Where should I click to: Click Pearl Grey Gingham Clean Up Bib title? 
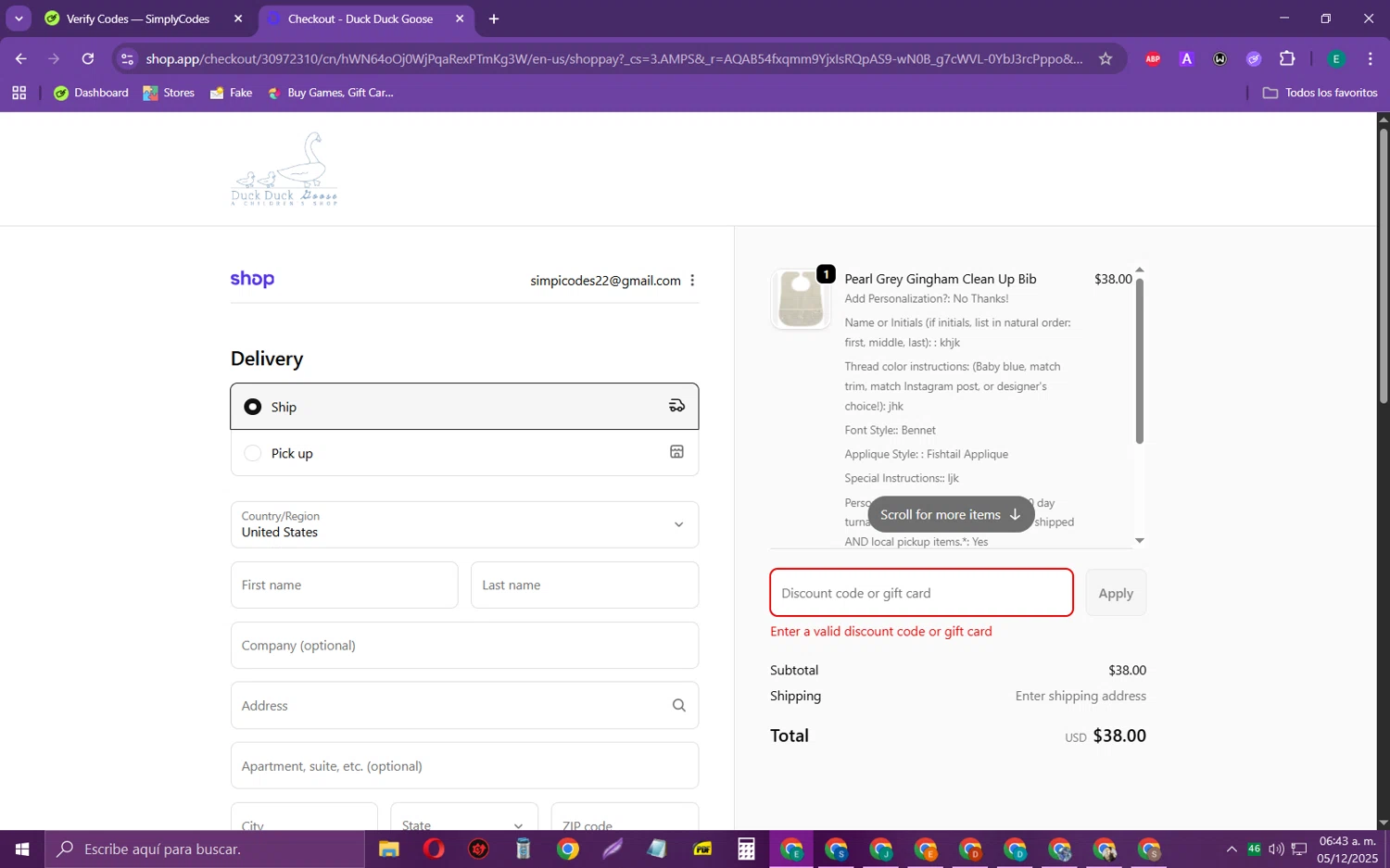(941, 279)
